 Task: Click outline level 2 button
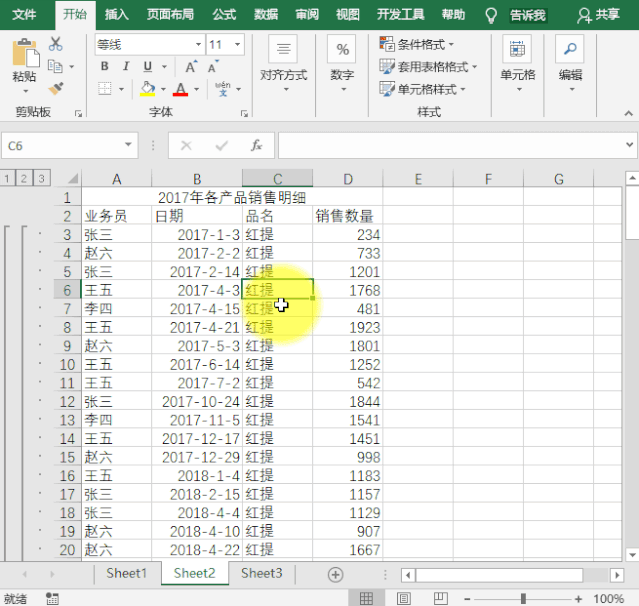[x=24, y=178]
